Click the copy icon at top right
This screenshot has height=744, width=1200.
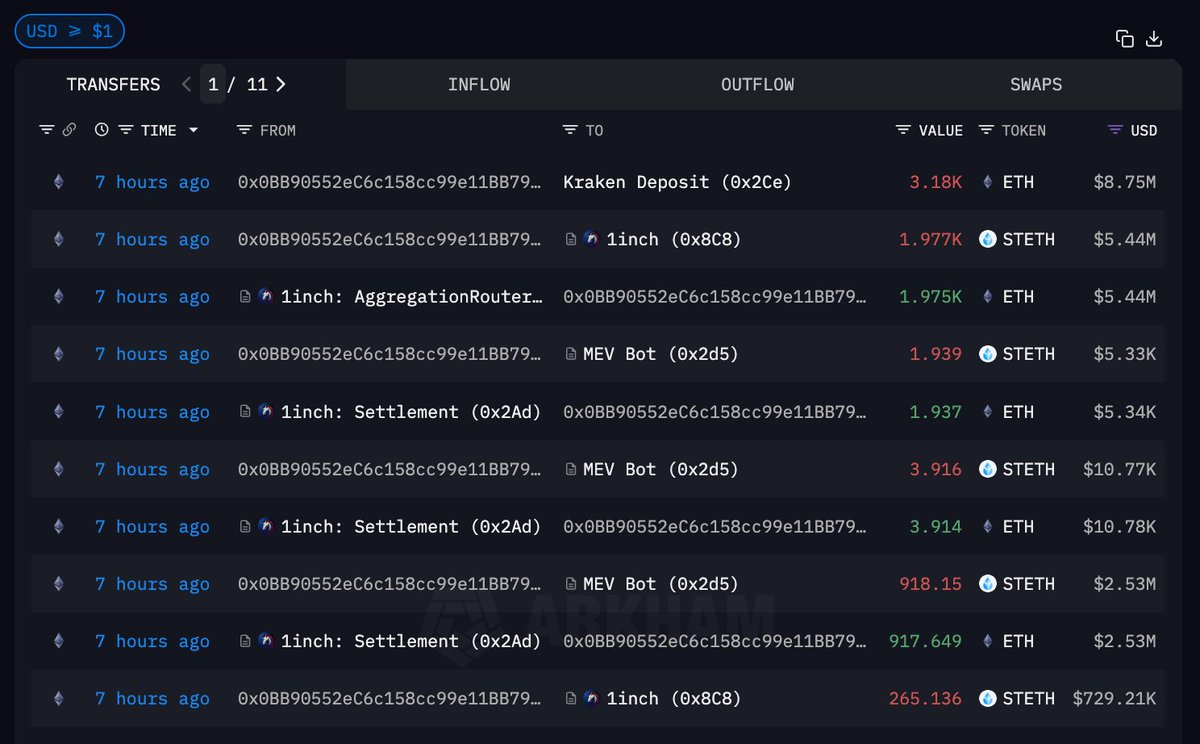[x=1125, y=39]
